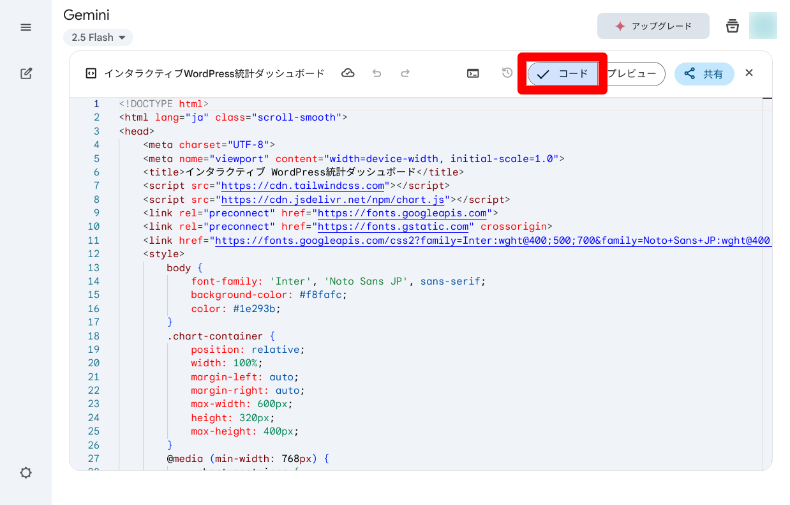The height and width of the screenshot is (505, 790).
Task: Open the account avatar
Action: [763, 26]
